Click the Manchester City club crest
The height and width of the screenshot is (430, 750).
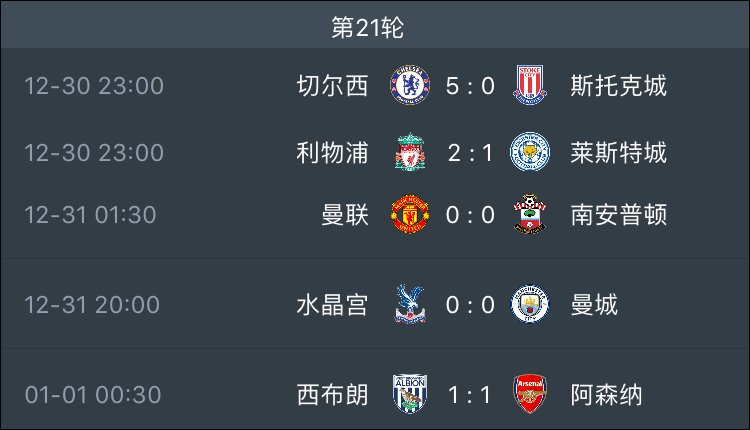(x=530, y=304)
